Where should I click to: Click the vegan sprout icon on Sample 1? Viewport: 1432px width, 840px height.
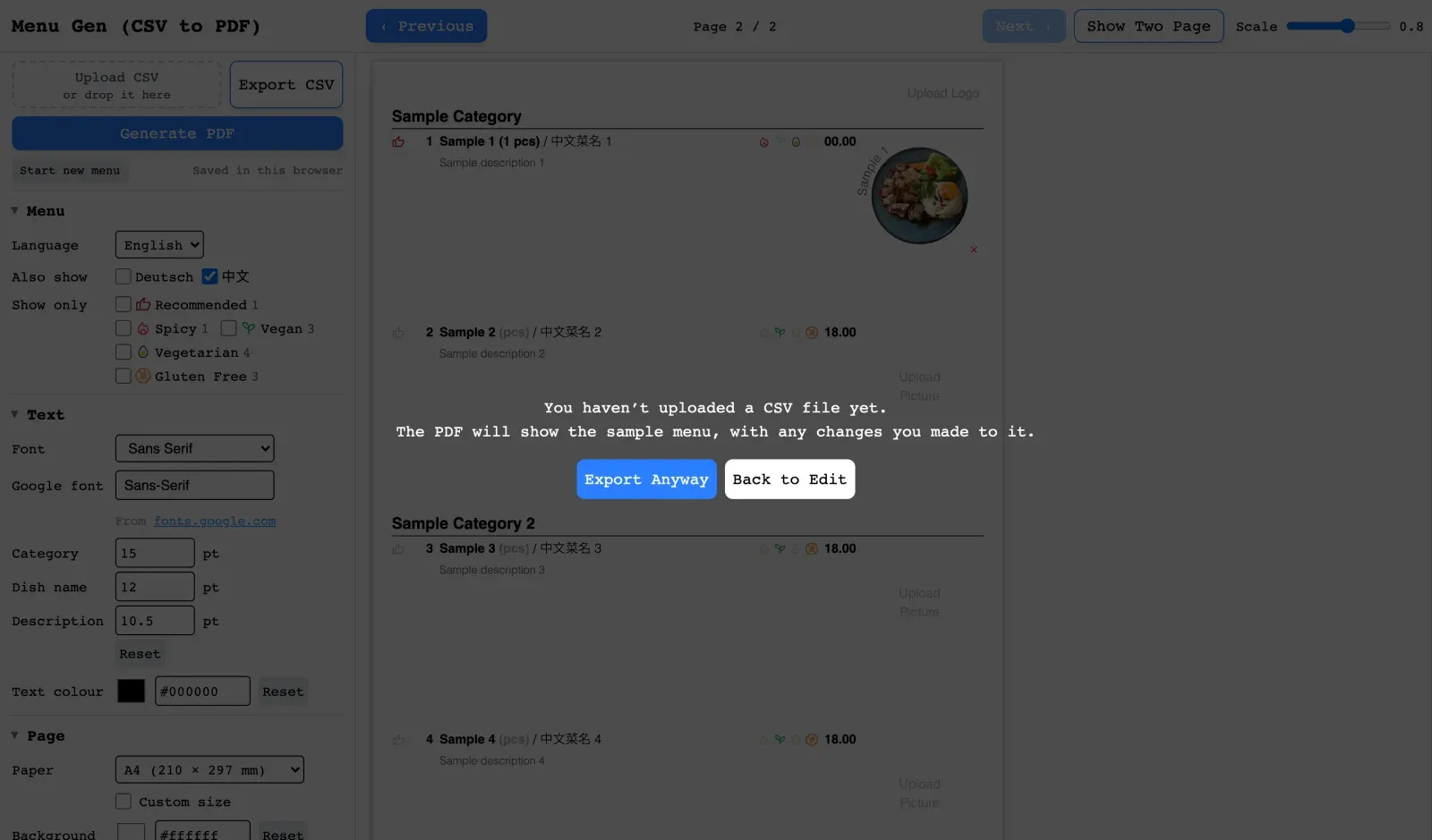pos(780,142)
